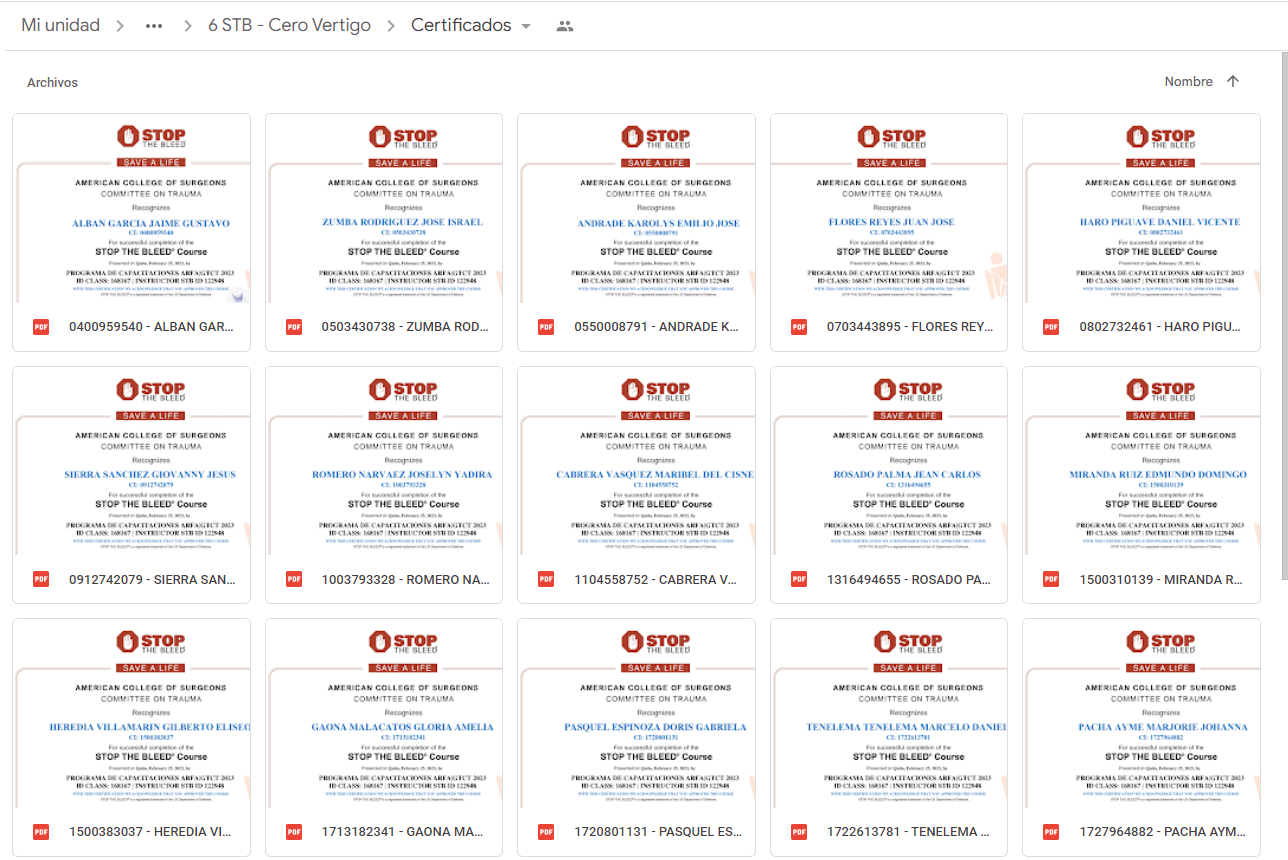Click PDF icon of 0400959540 ALBAN file
This screenshot has height=860, width=1288.
pyautogui.click(x=41, y=327)
